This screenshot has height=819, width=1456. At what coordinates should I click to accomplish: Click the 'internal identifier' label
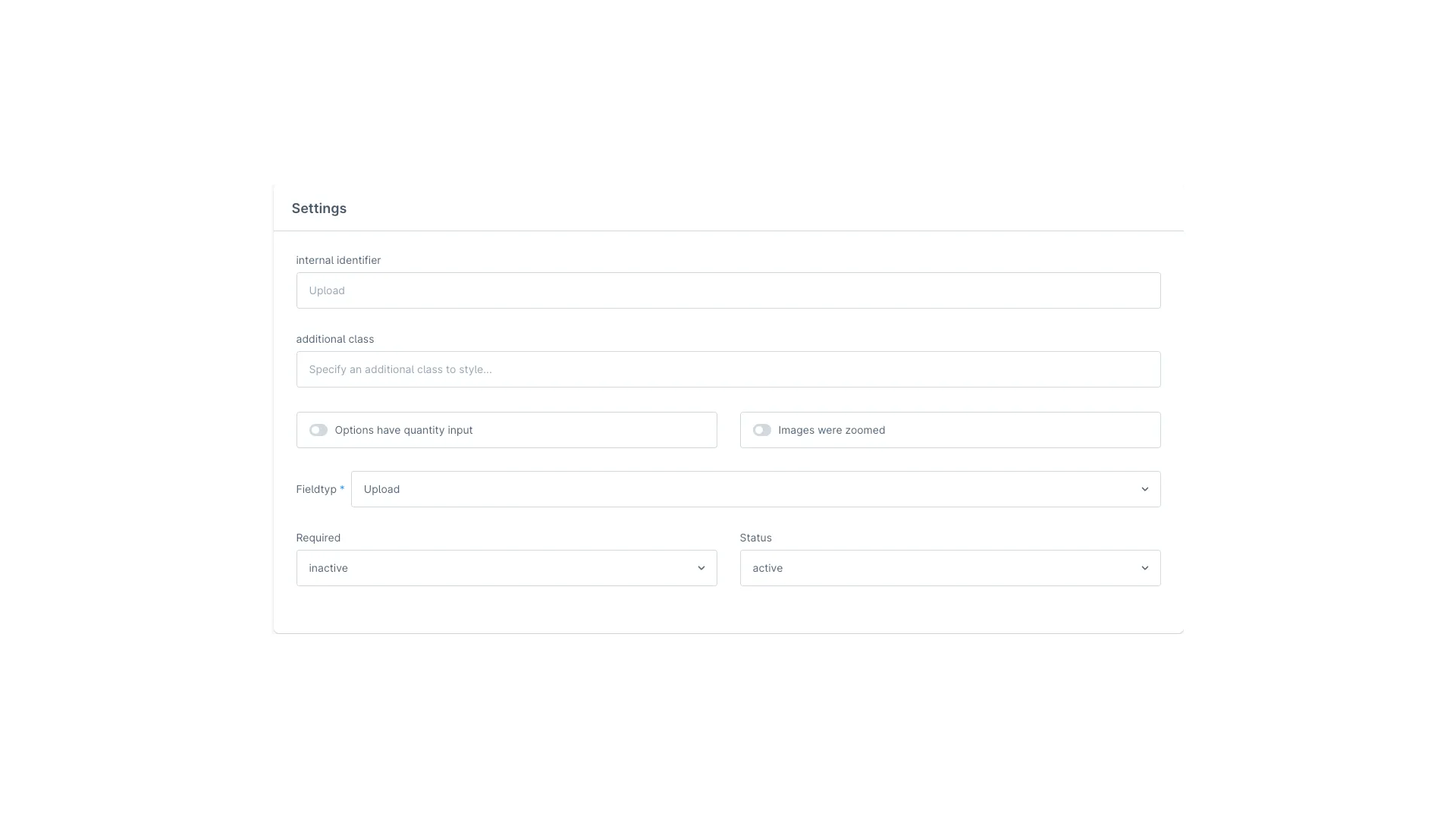tap(338, 260)
